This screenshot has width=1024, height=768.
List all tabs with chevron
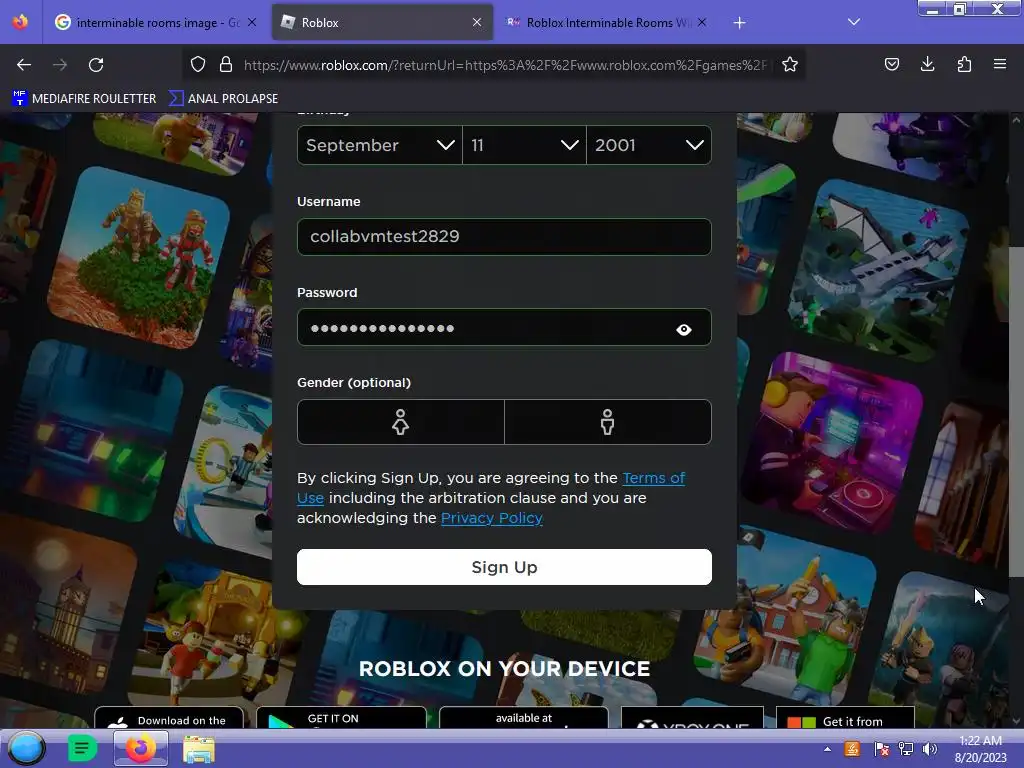[854, 22]
